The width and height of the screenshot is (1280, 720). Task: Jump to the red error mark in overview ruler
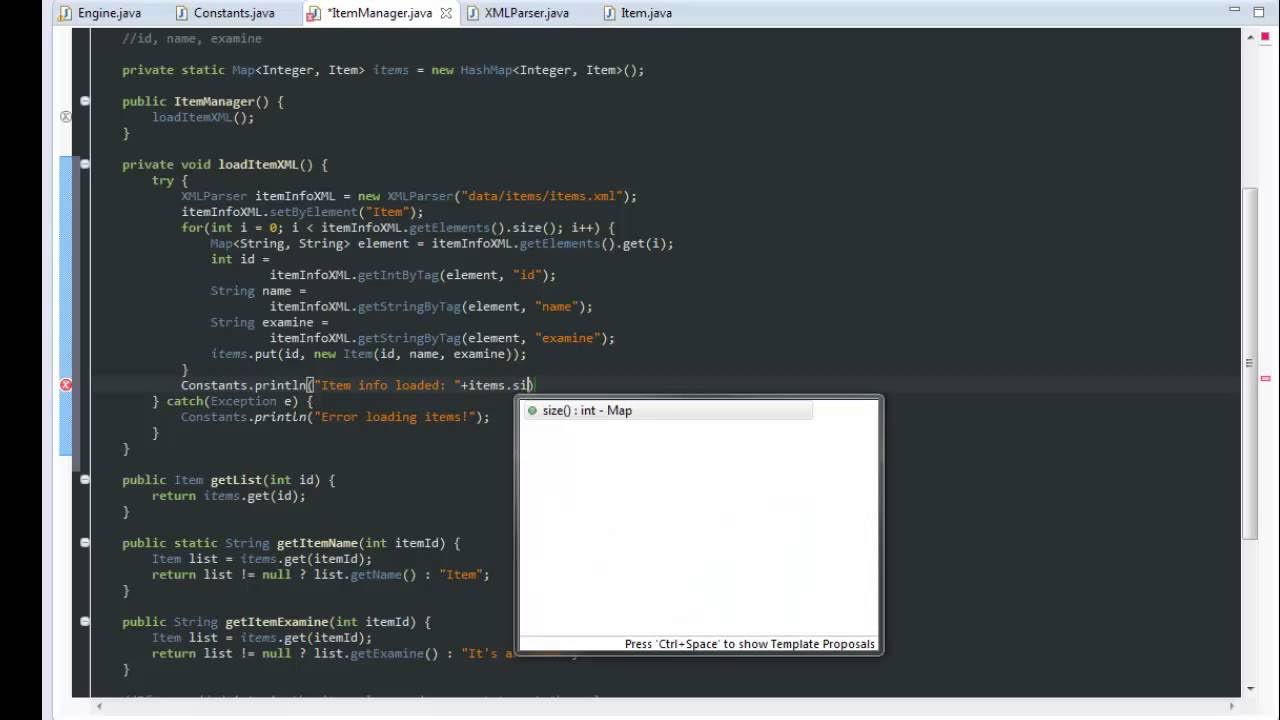[1265, 379]
